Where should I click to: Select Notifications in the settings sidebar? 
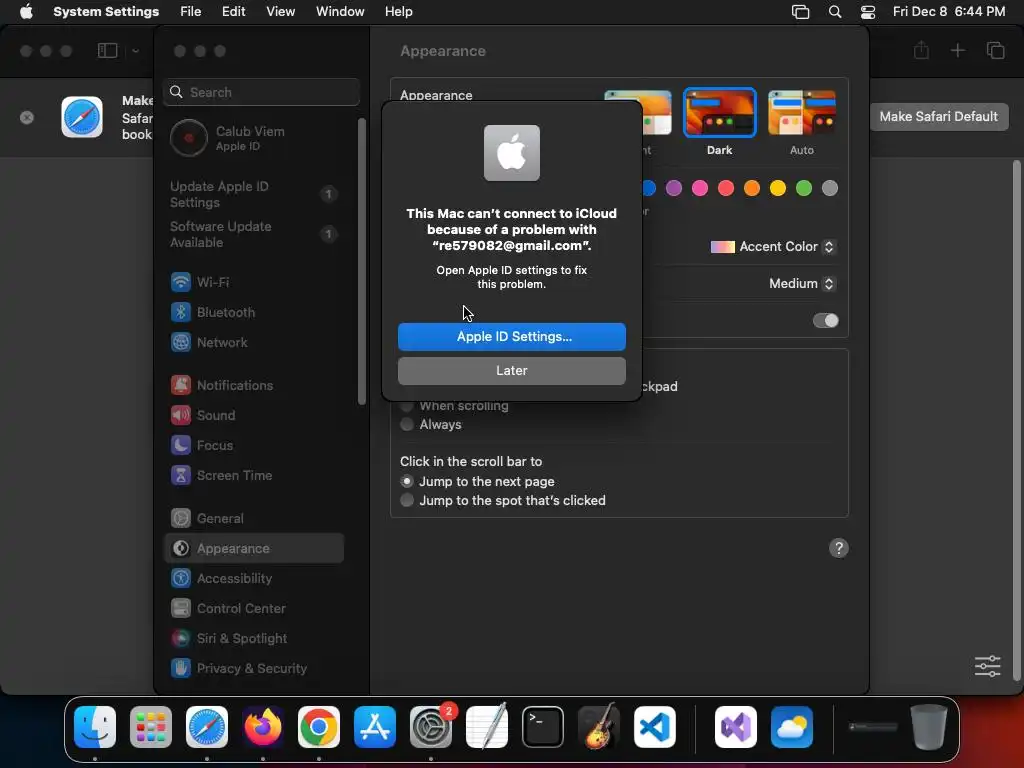(254, 385)
